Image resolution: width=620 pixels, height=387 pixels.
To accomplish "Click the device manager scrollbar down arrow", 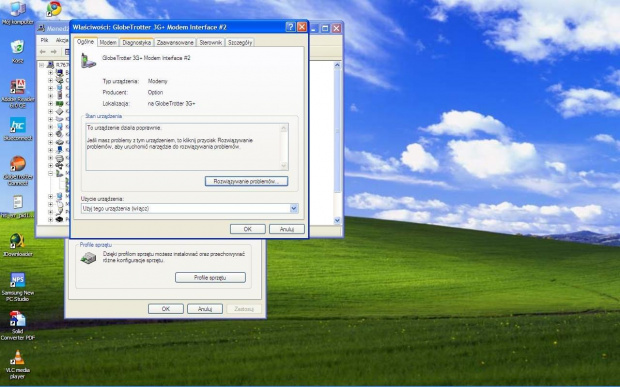I will pyautogui.click(x=337, y=221).
